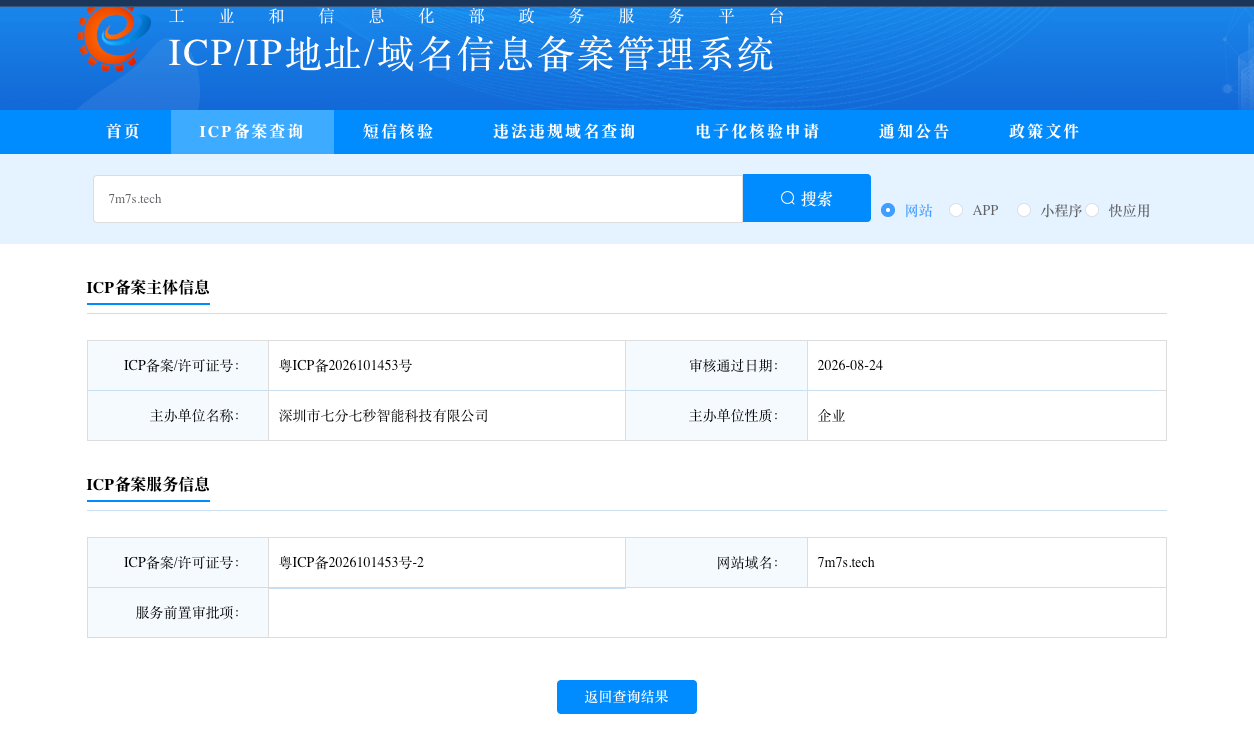The image size is (1254, 748).
Task: Click the 主办单位性质 label cell
Action: pyautogui.click(x=716, y=416)
